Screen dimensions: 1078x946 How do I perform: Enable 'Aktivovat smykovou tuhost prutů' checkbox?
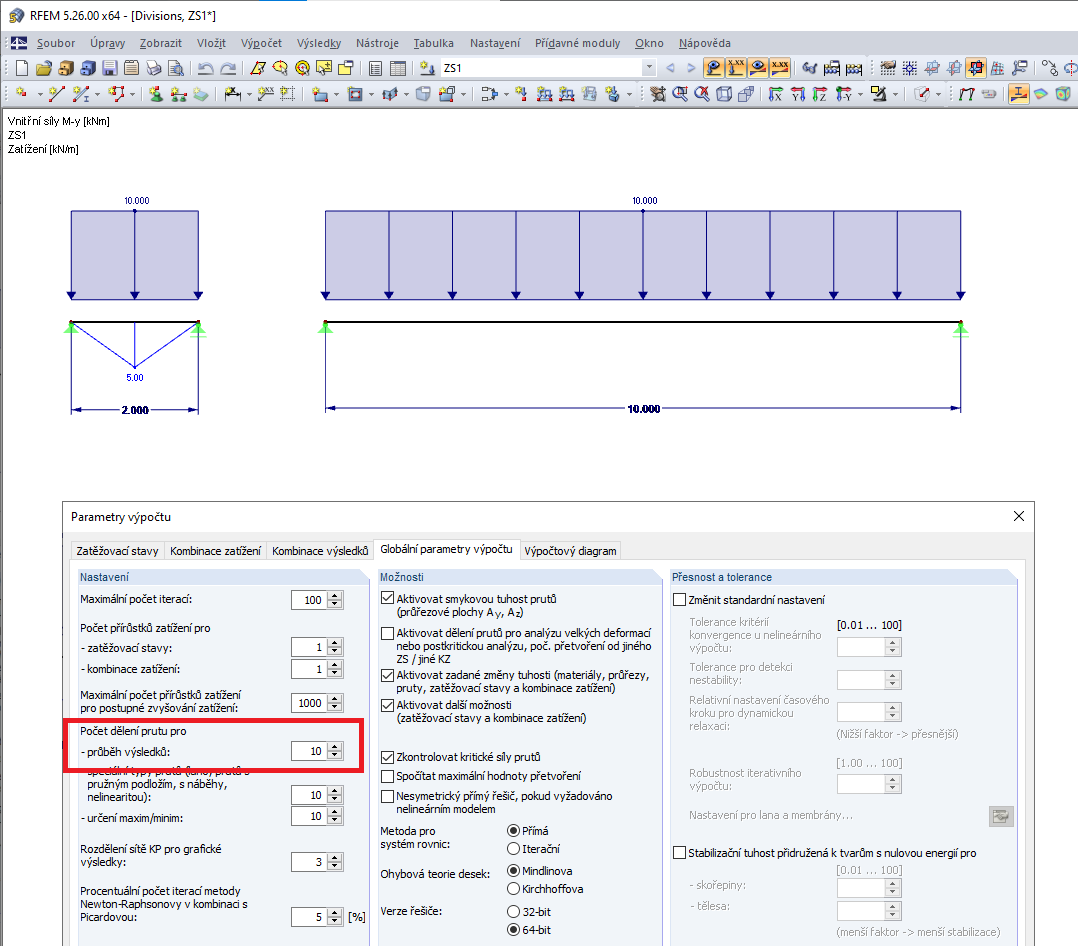click(x=388, y=598)
